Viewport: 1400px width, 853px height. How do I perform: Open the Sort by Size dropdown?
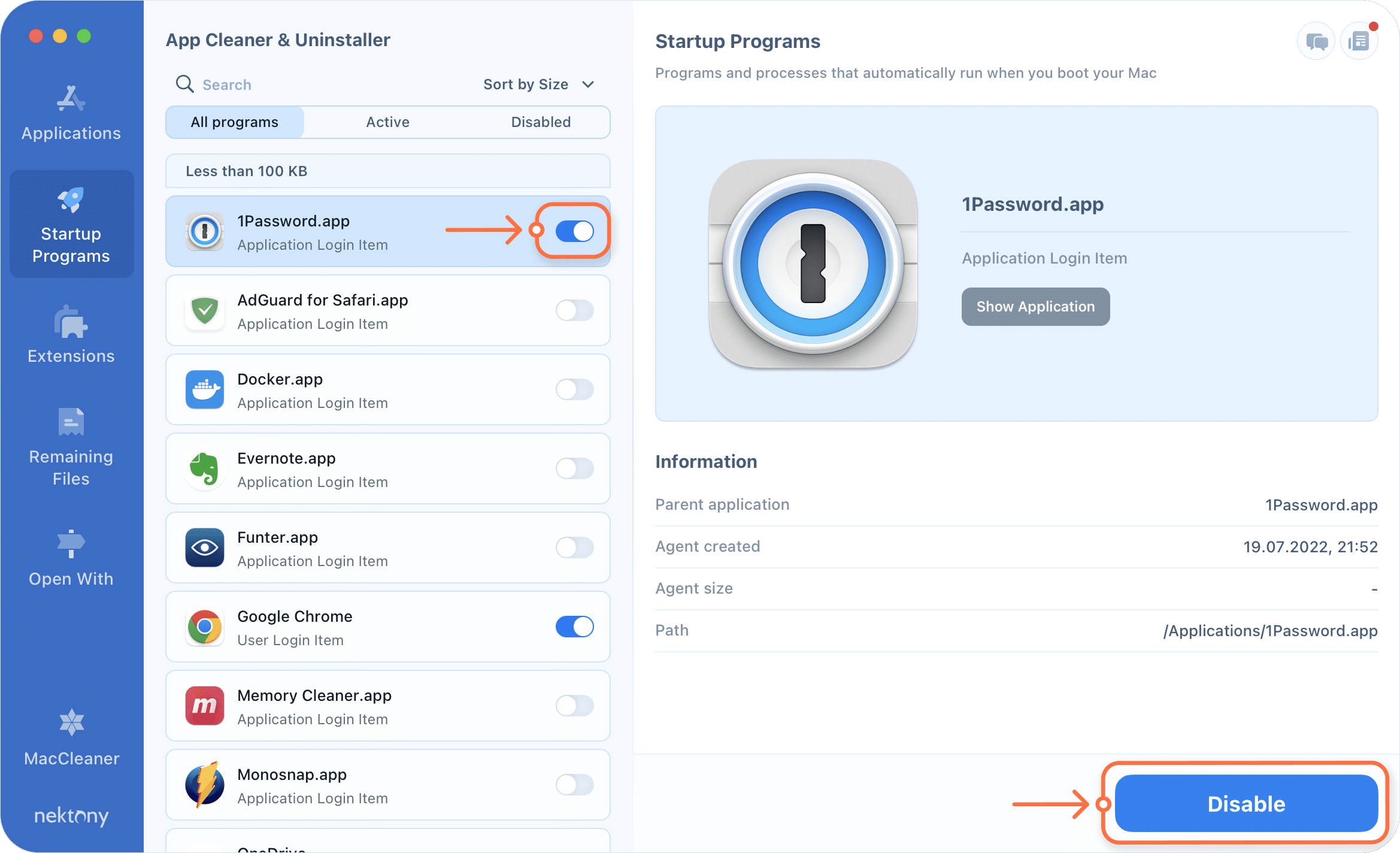point(538,84)
